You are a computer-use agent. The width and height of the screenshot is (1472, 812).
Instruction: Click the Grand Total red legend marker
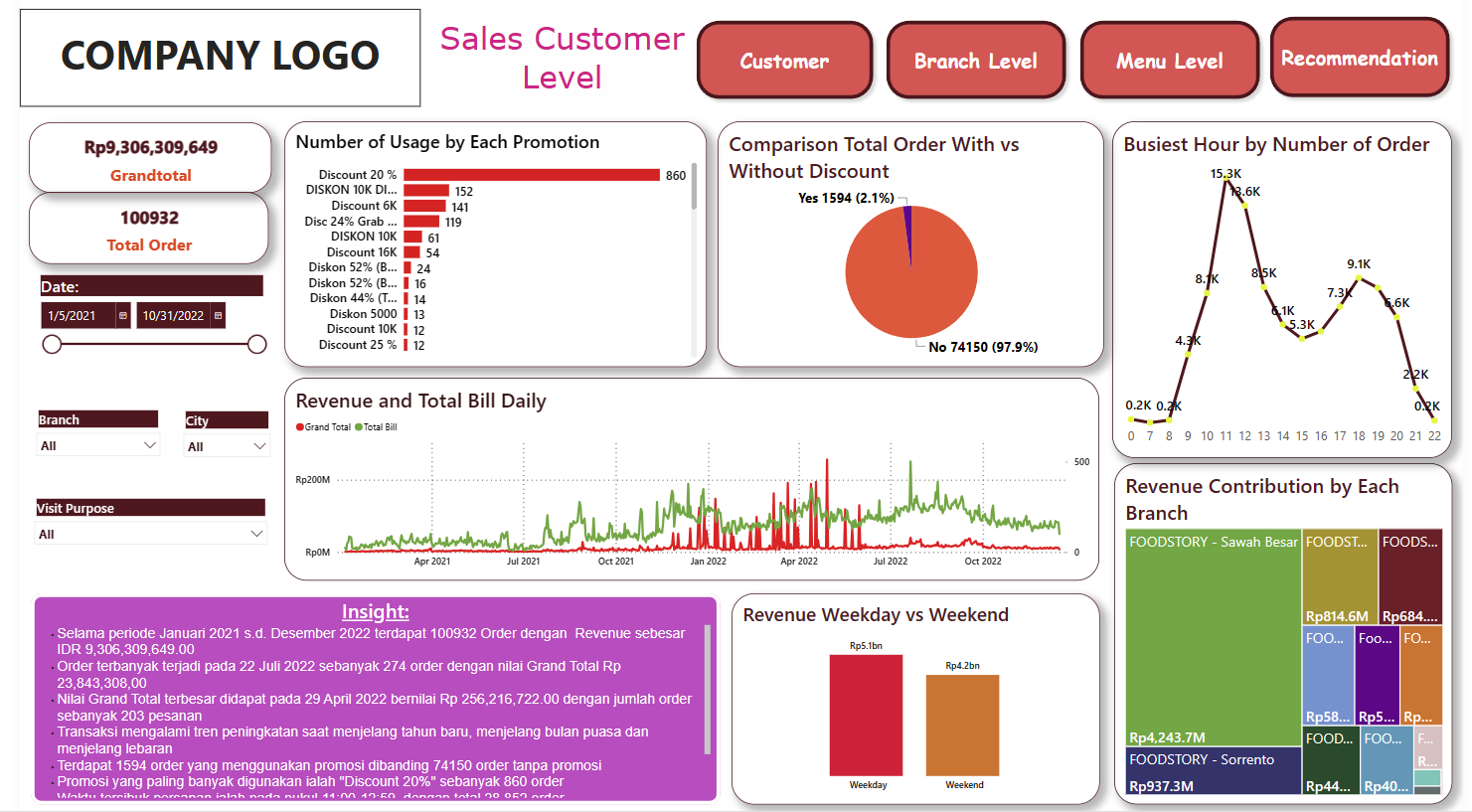(x=300, y=427)
